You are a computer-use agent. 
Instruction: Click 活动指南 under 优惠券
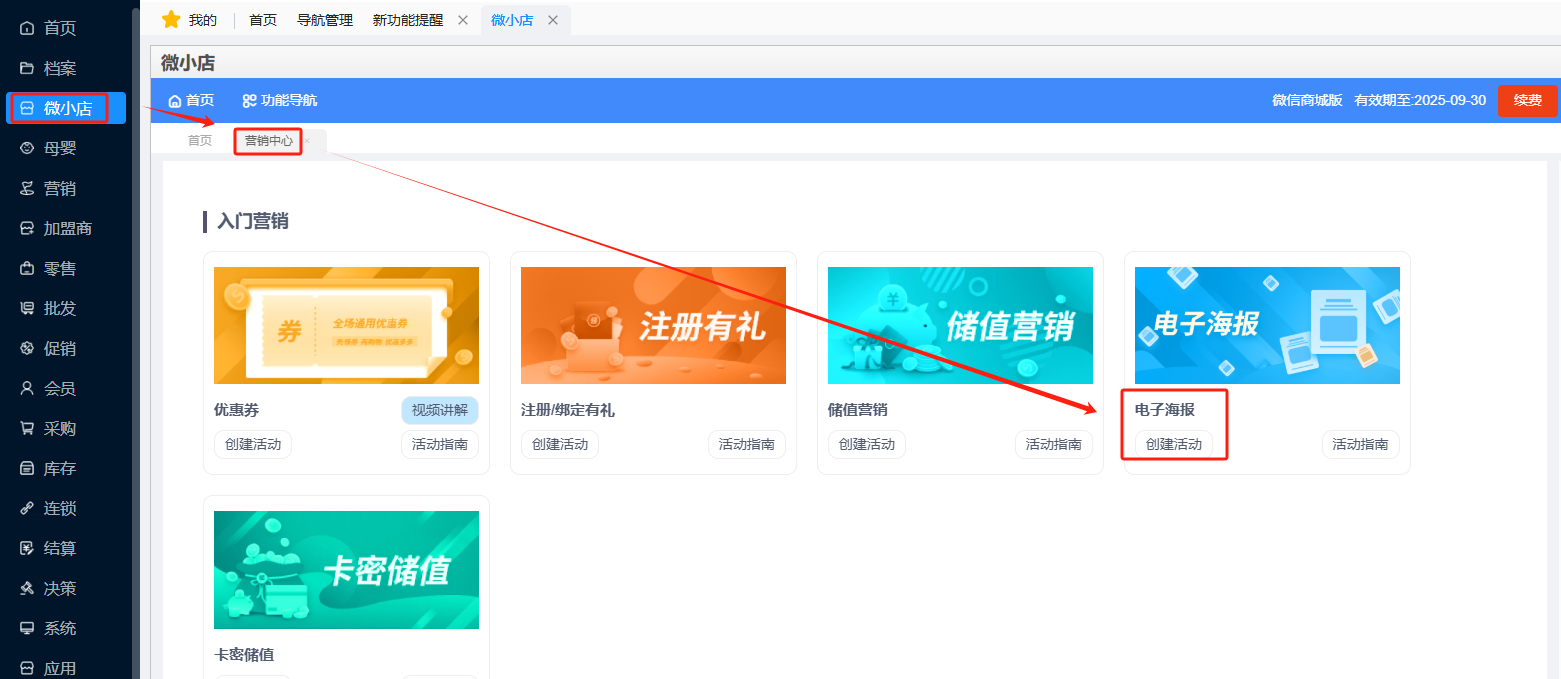tap(440, 444)
